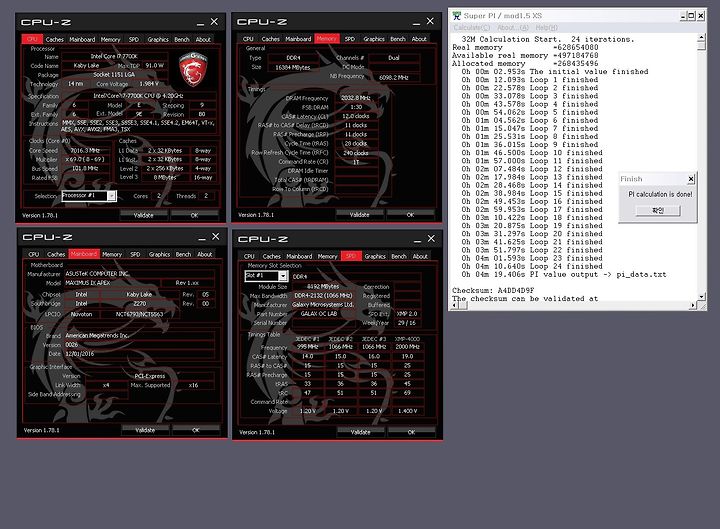
Task: Close the Finish dialog with its X
Action: click(x=691, y=179)
